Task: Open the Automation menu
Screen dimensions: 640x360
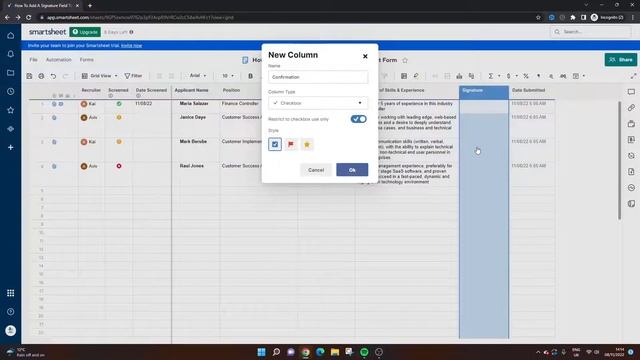Action: click(x=59, y=60)
